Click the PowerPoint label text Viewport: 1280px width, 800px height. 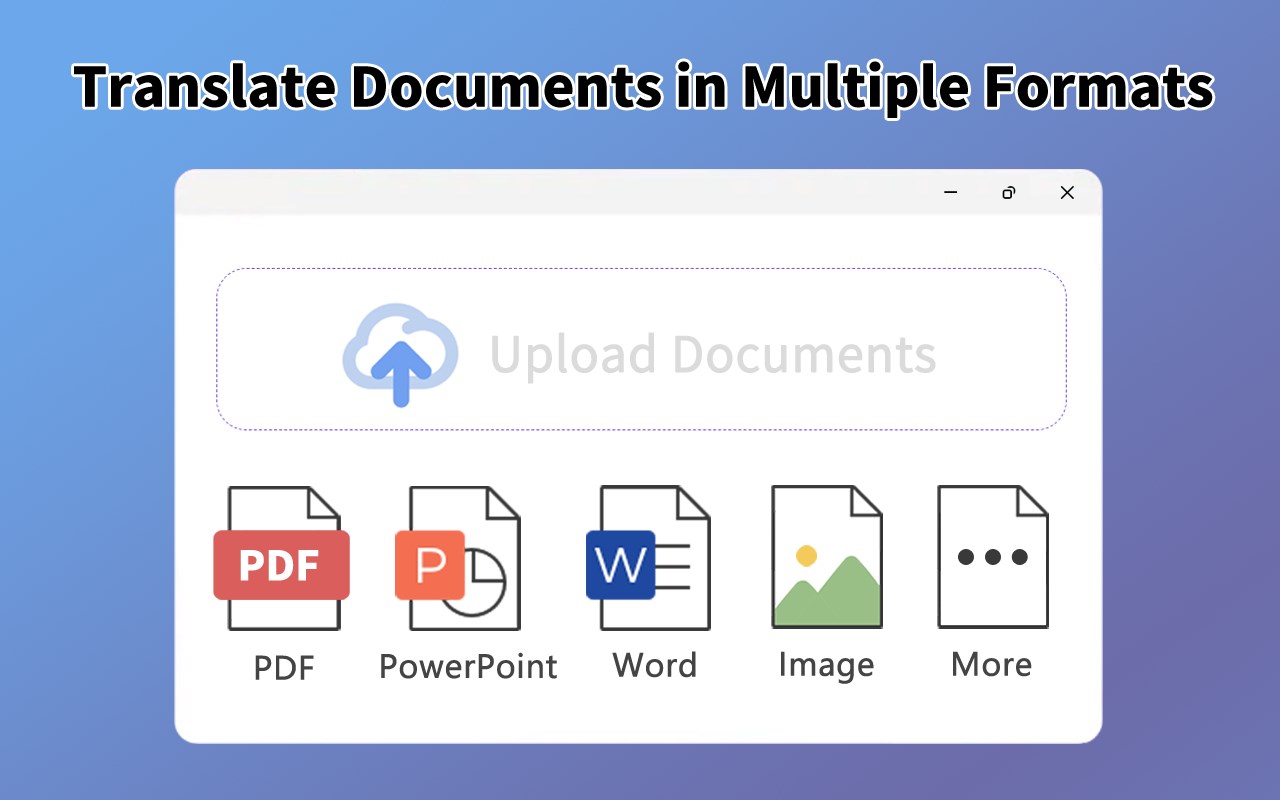tap(468, 667)
